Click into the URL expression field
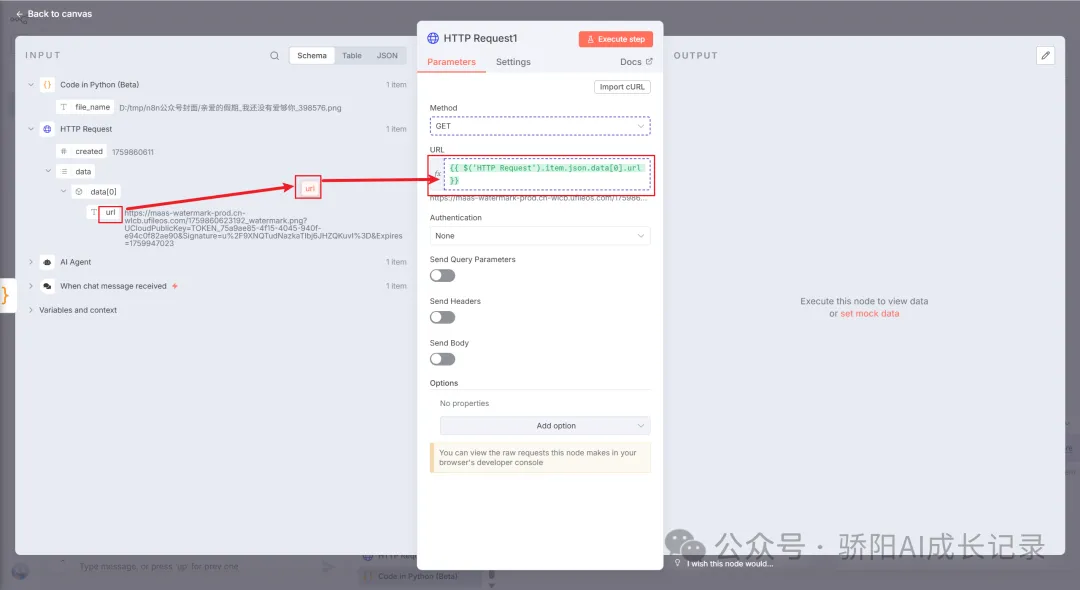1080x590 pixels. coord(547,174)
